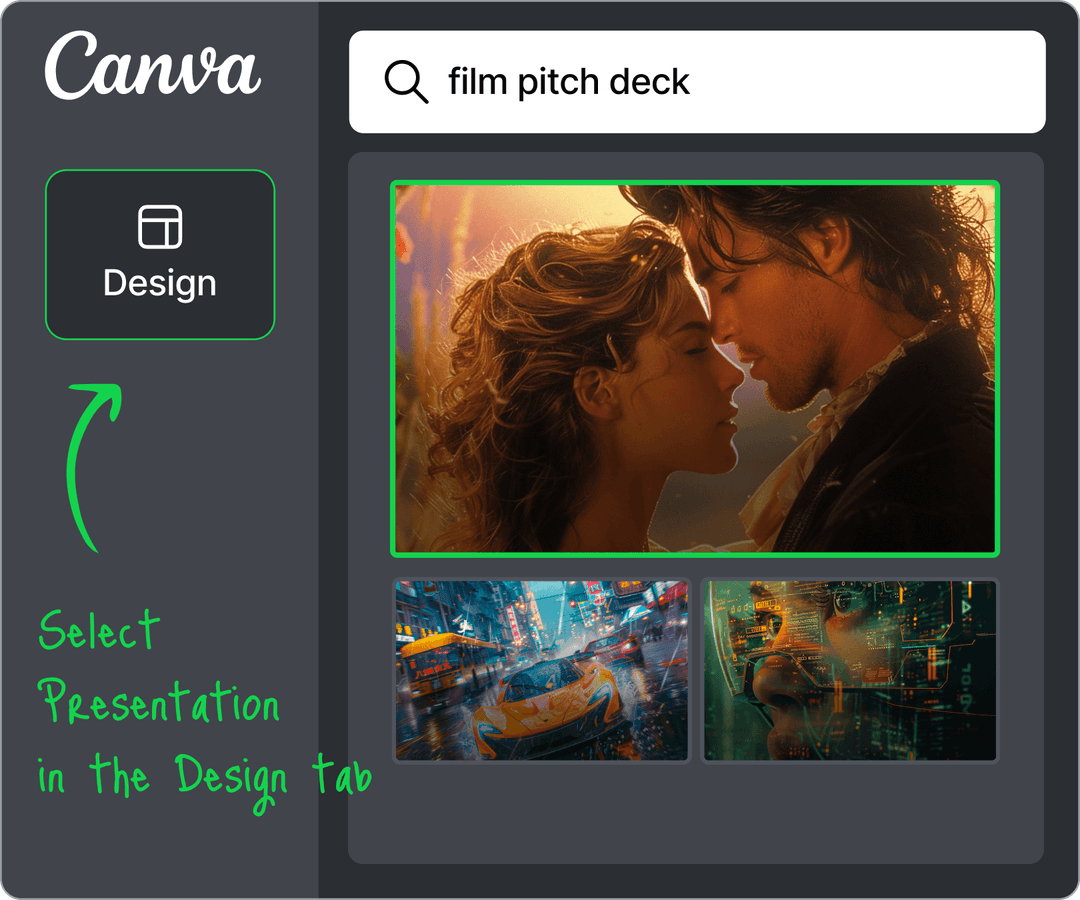The width and height of the screenshot is (1080, 900).
Task: Click the Design tab layout icon
Action: tap(160, 227)
